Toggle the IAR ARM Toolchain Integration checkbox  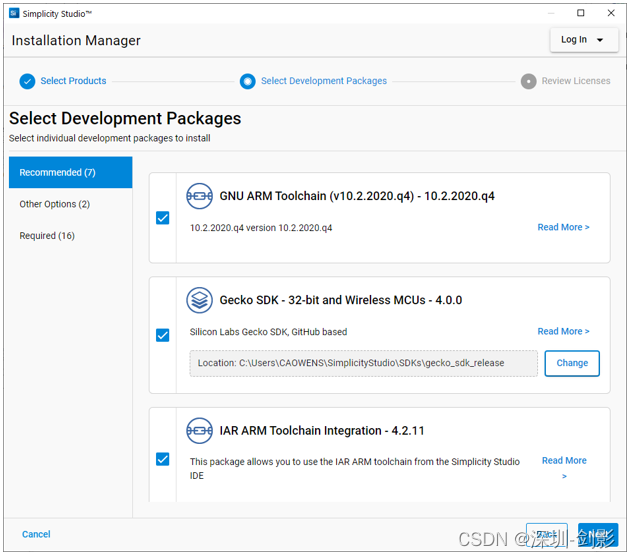click(163, 459)
